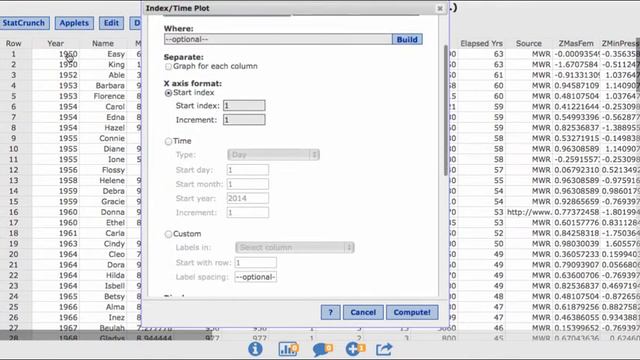This screenshot has height=360, width=640.
Task: Click the Start year field showing 2014
Action: point(248,198)
